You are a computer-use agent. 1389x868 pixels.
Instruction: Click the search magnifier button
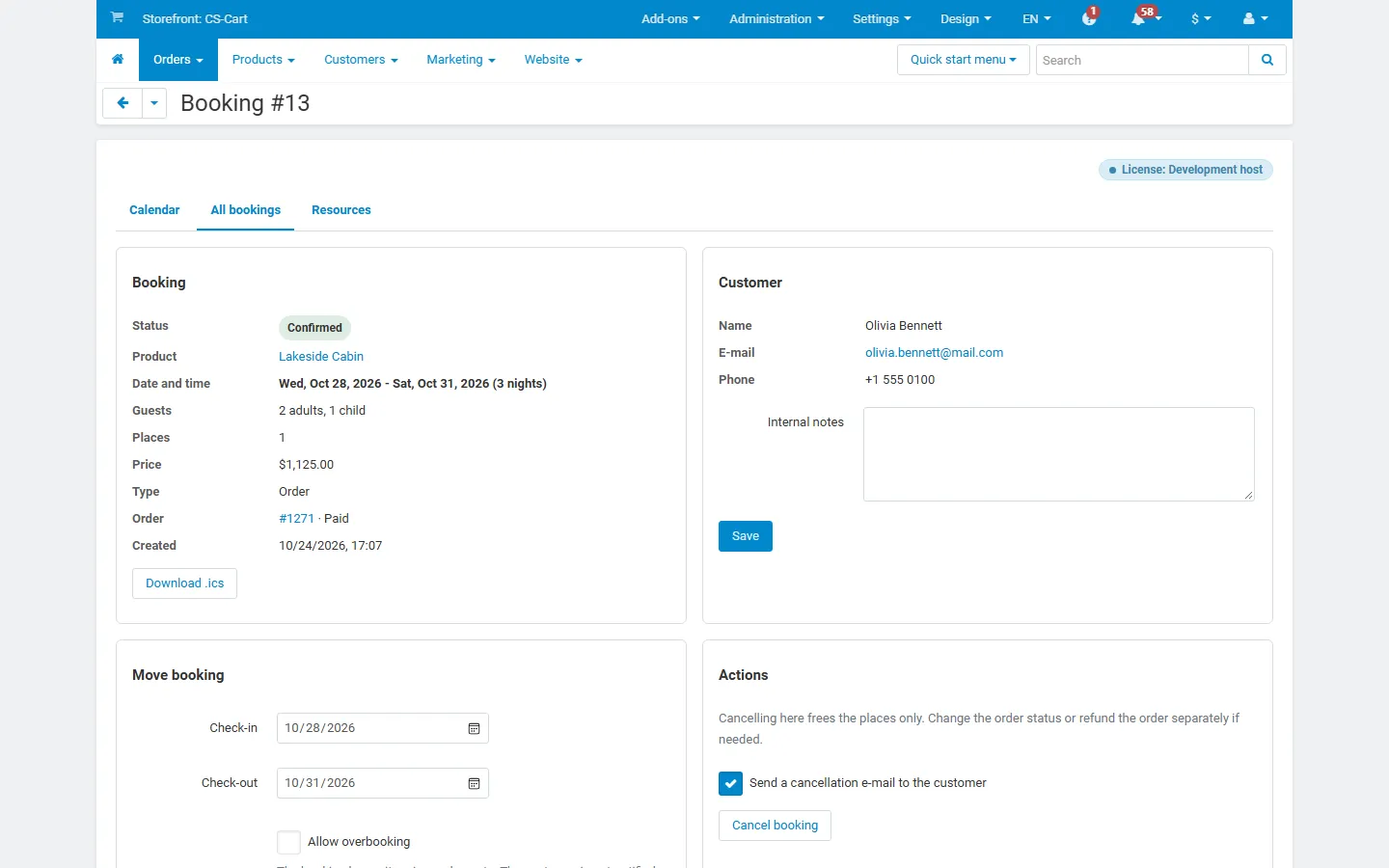[1267, 60]
